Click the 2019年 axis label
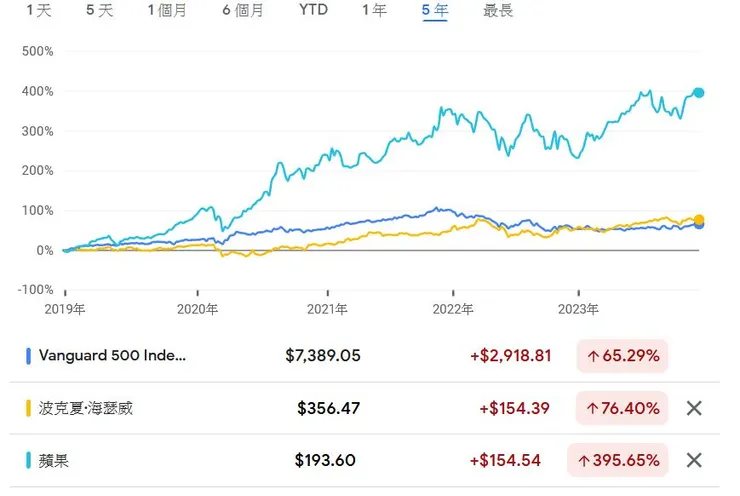 65,309
